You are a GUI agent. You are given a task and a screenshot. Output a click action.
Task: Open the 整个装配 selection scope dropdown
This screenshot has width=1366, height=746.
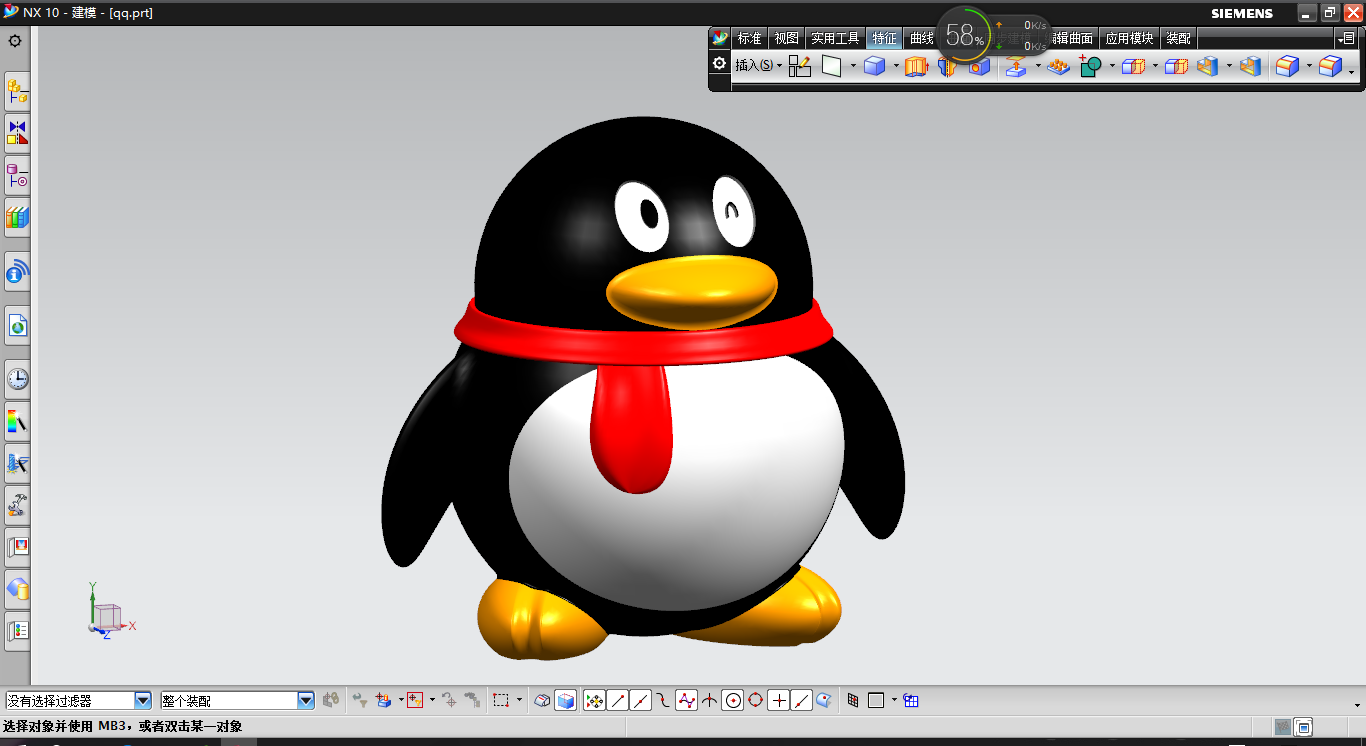pyautogui.click(x=306, y=701)
